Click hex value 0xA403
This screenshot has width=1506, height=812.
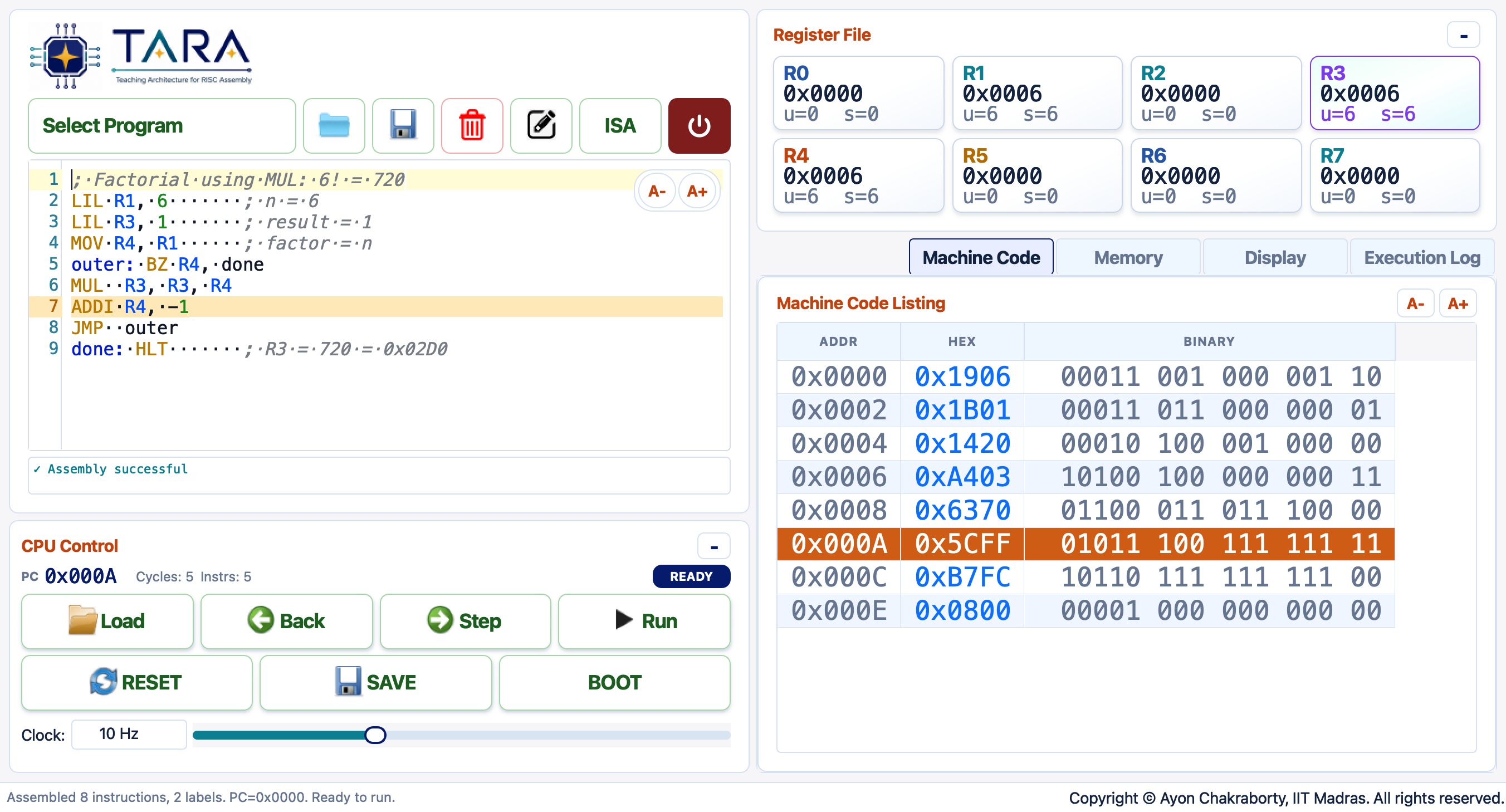tap(962, 477)
